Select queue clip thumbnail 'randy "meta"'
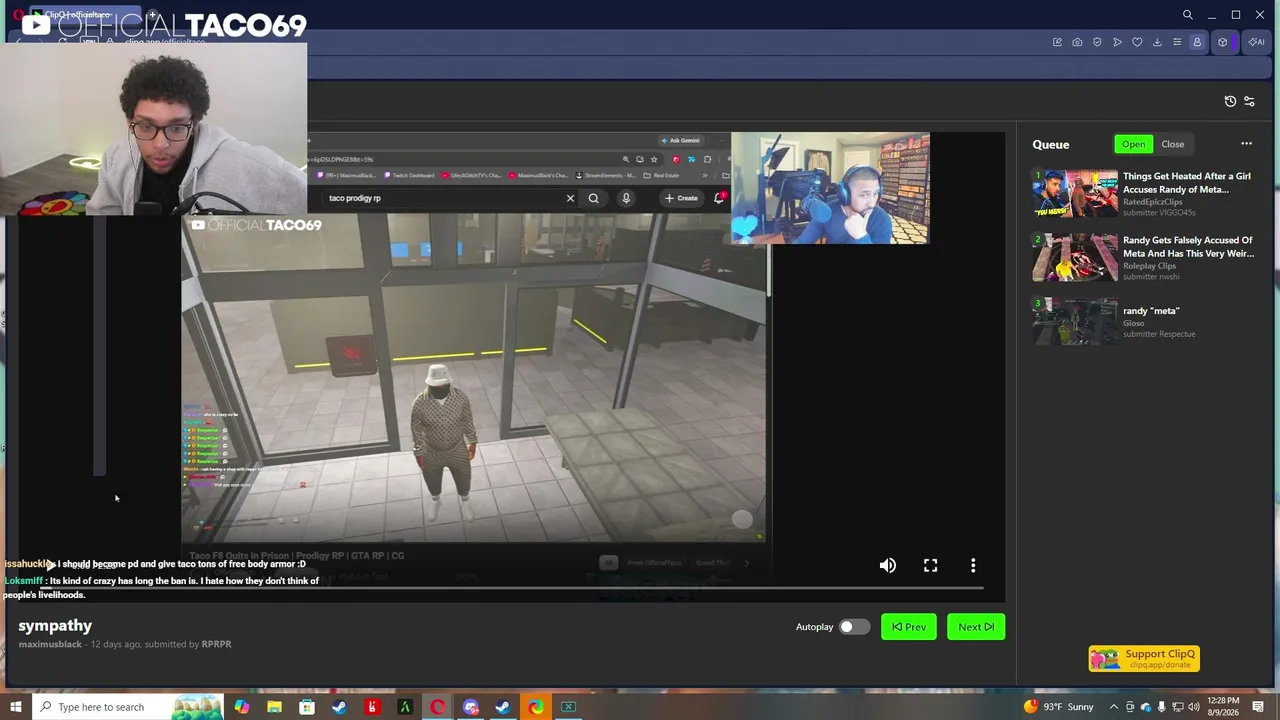Viewport: 1280px width, 720px height. 1075,321
